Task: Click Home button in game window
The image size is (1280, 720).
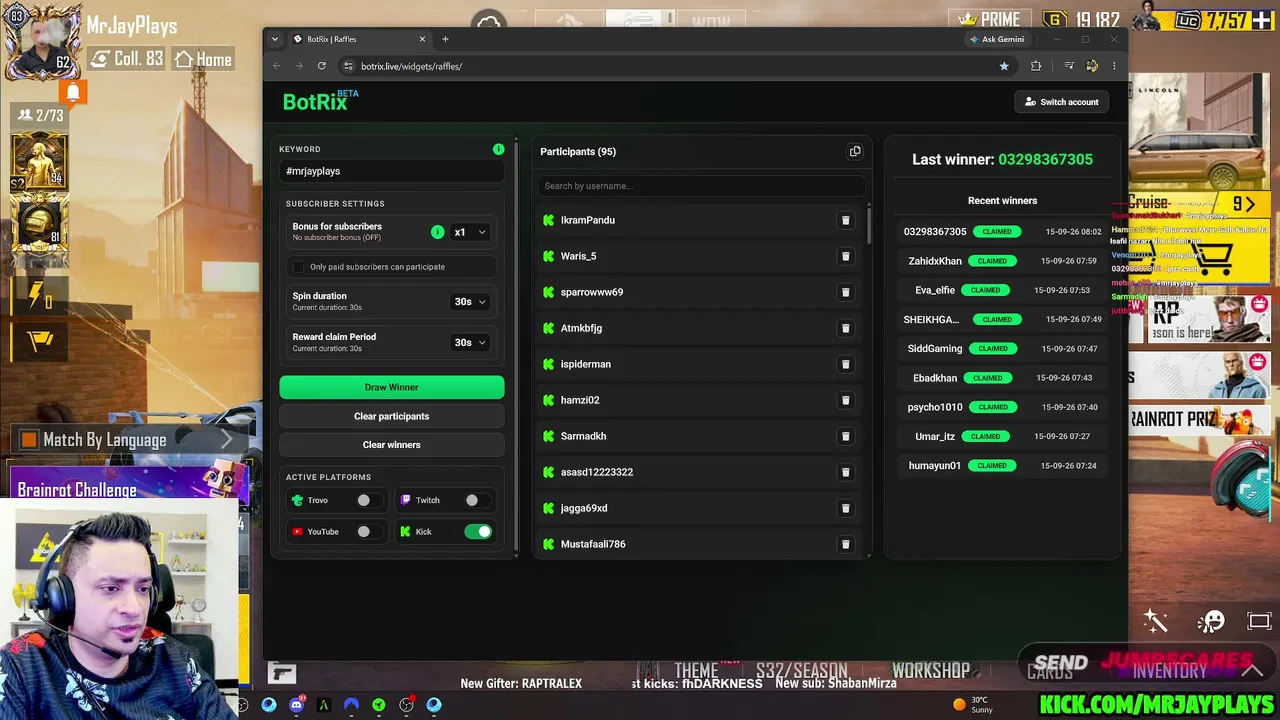Action: [x=203, y=60]
